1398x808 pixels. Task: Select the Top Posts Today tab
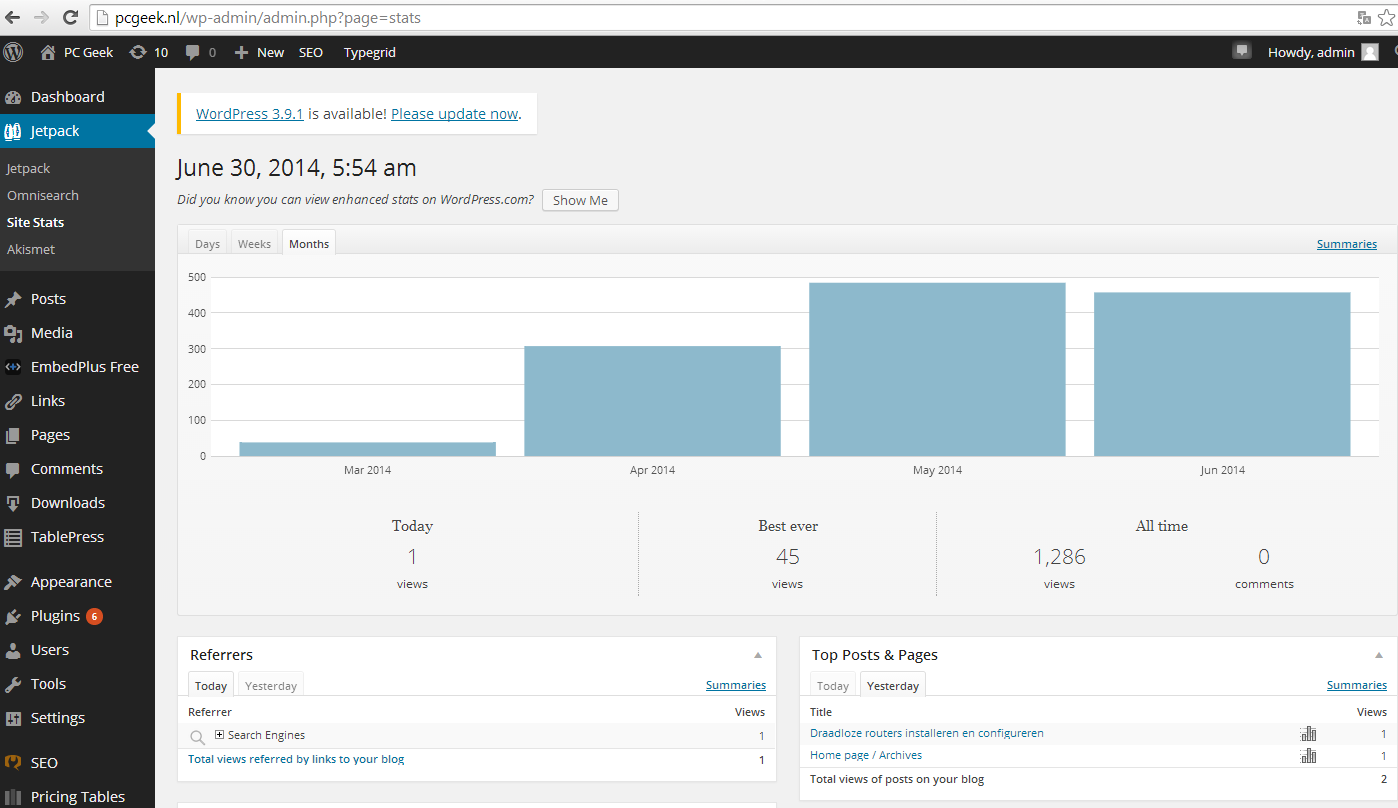833,685
